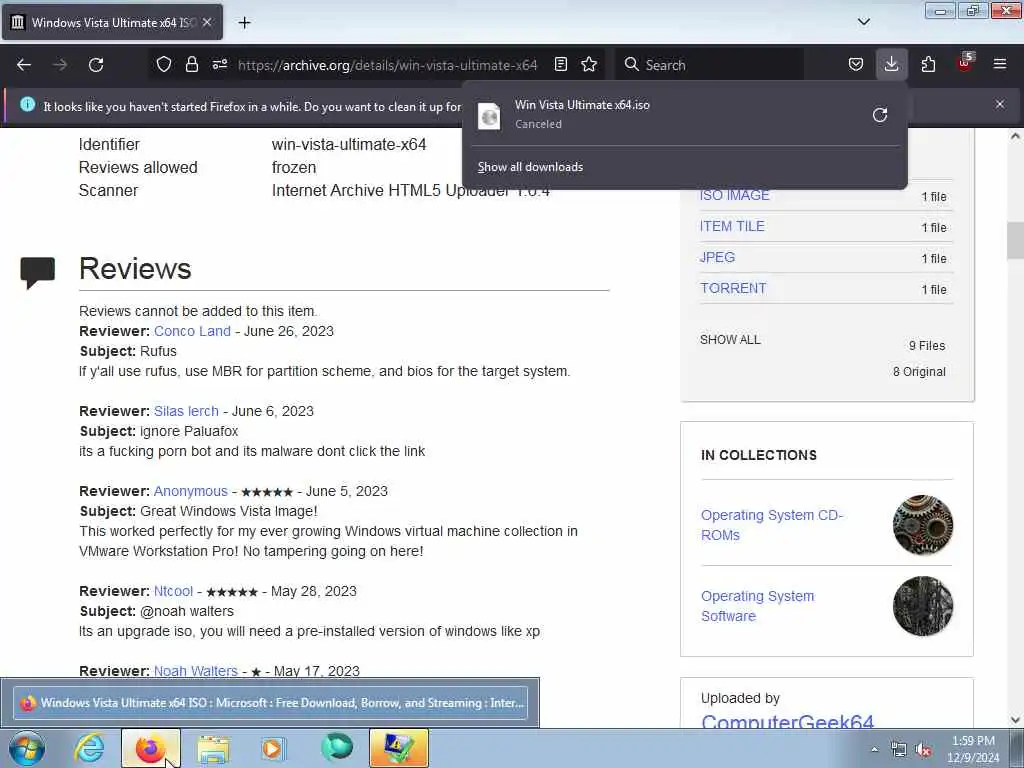1024x768 pixels.
Task: Click the Firefox taskbar button
Action: [x=150, y=748]
